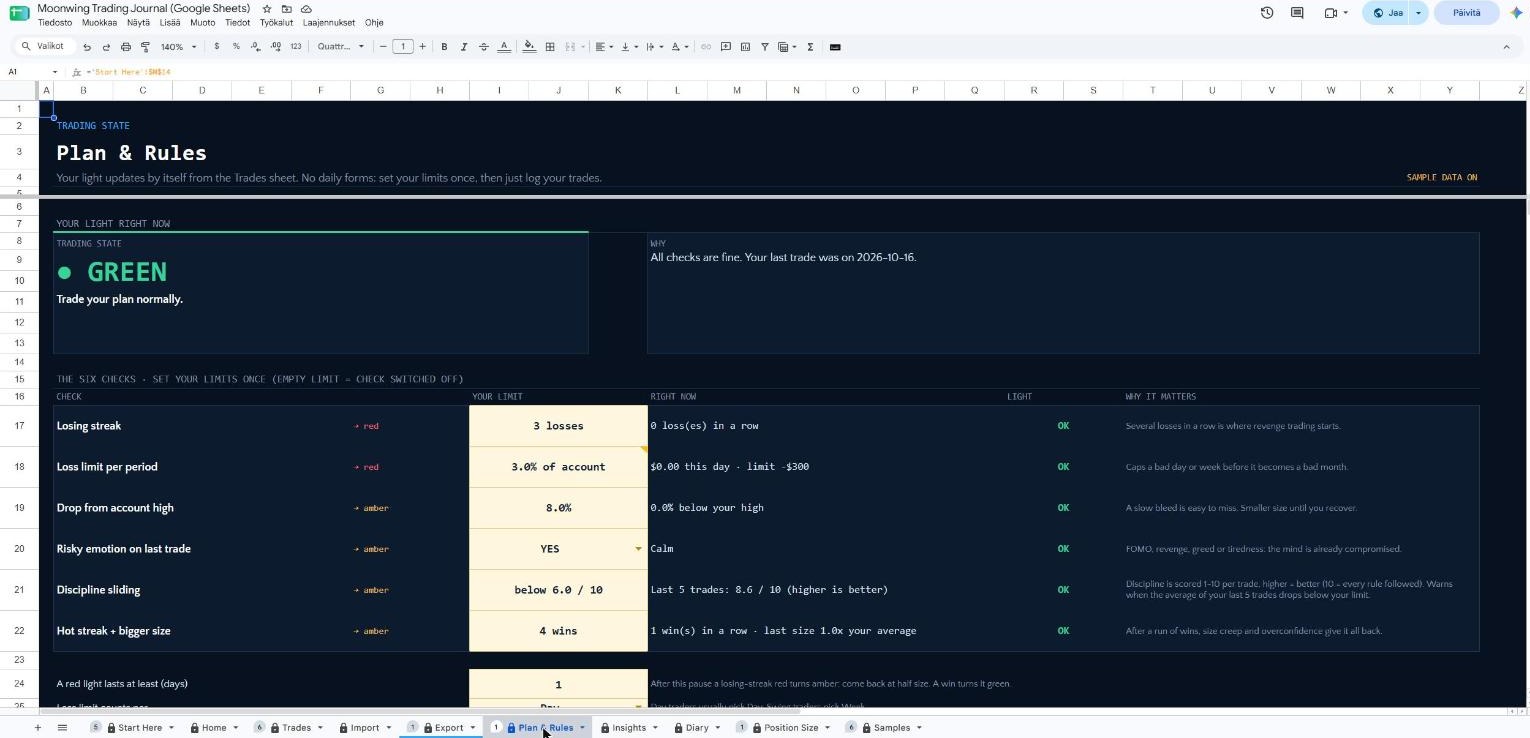Format as percent with % icon
Viewport: 1530px width, 738px height.
coord(236,47)
